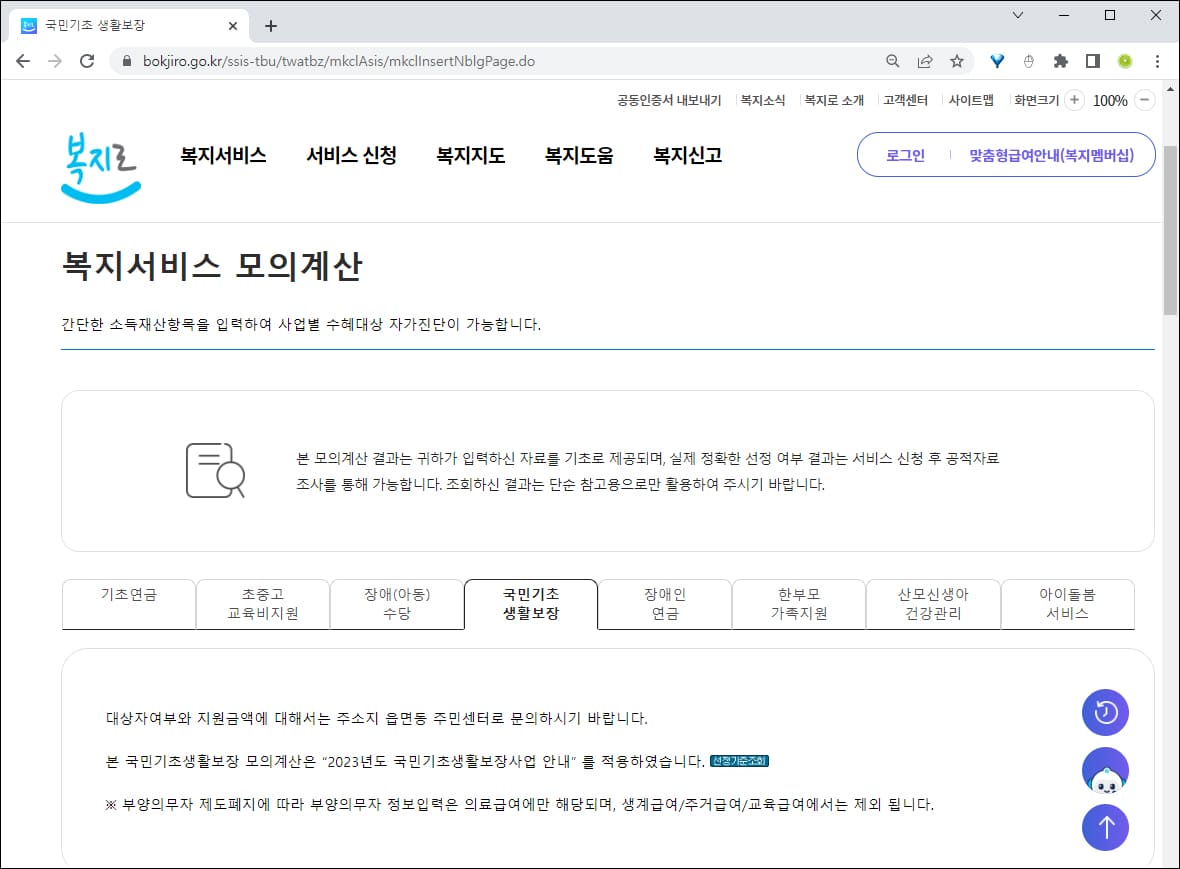The width and height of the screenshot is (1180, 869).
Task: Open the browser side panel icon
Action: tap(1092, 61)
